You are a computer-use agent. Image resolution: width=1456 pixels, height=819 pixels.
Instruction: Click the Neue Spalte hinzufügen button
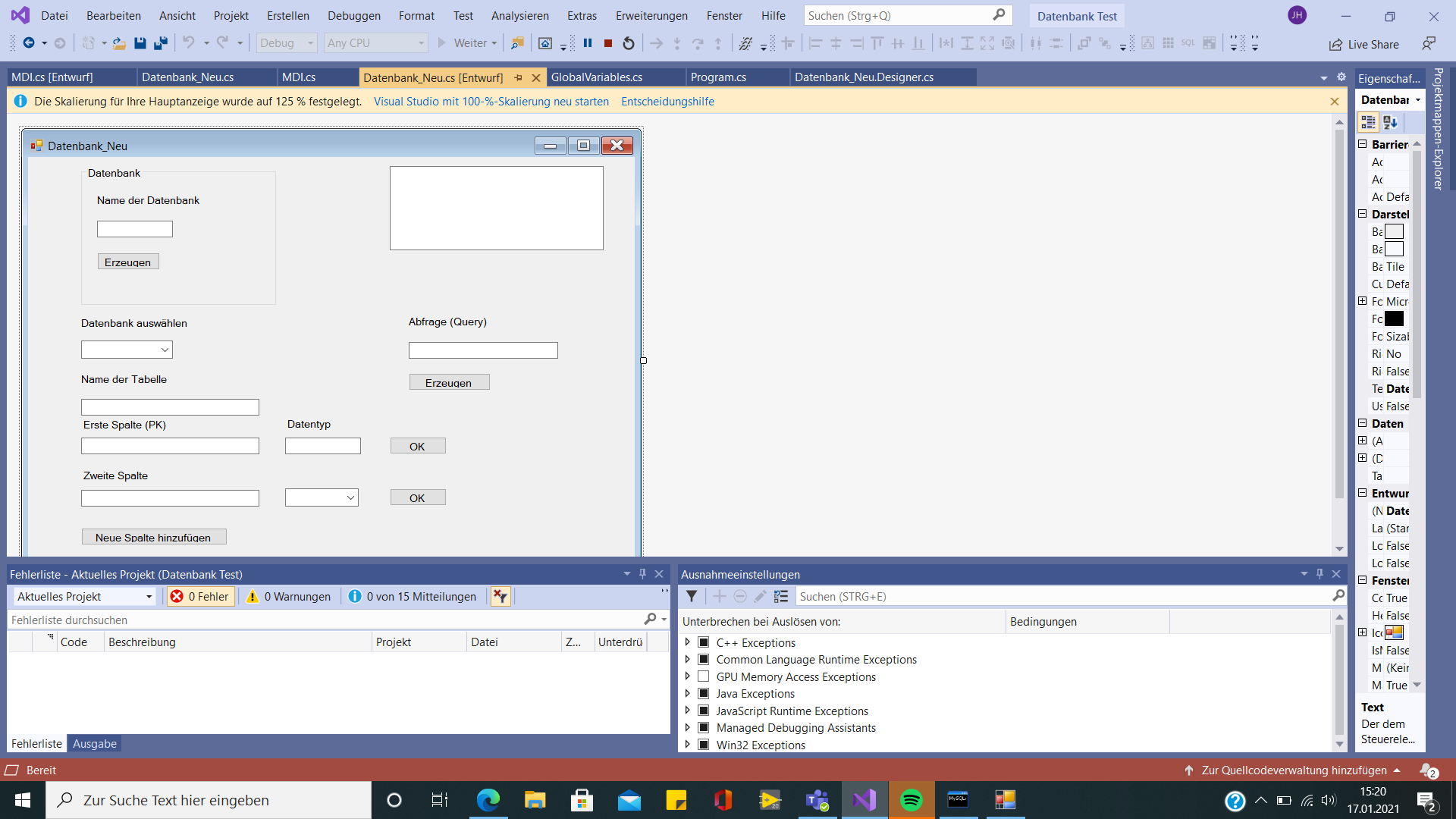click(x=154, y=537)
